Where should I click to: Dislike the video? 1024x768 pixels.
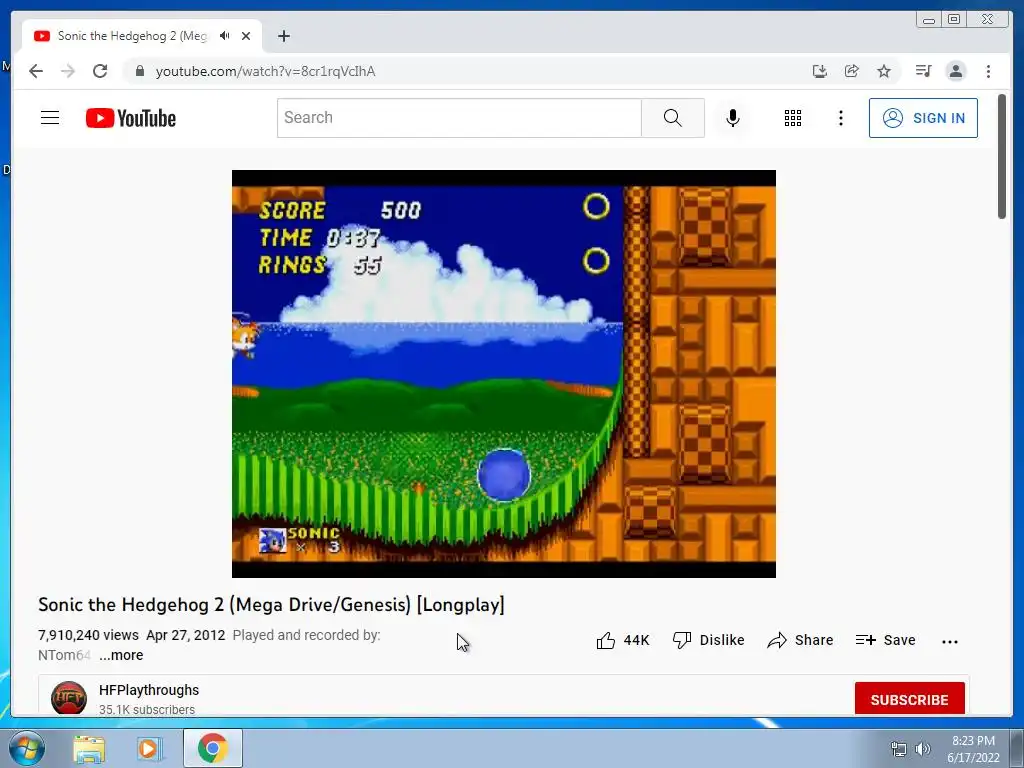pyautogui.click(x=708, y=640)
